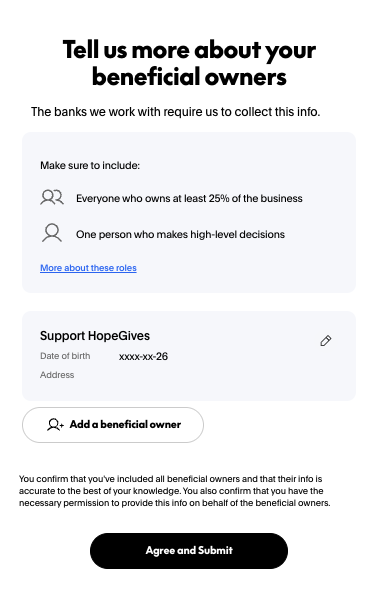Screen dimensions: 376x595
Task: Click the add-person icon in beneficial owner button
Action: pyautogui.click(x=55, y=424)
